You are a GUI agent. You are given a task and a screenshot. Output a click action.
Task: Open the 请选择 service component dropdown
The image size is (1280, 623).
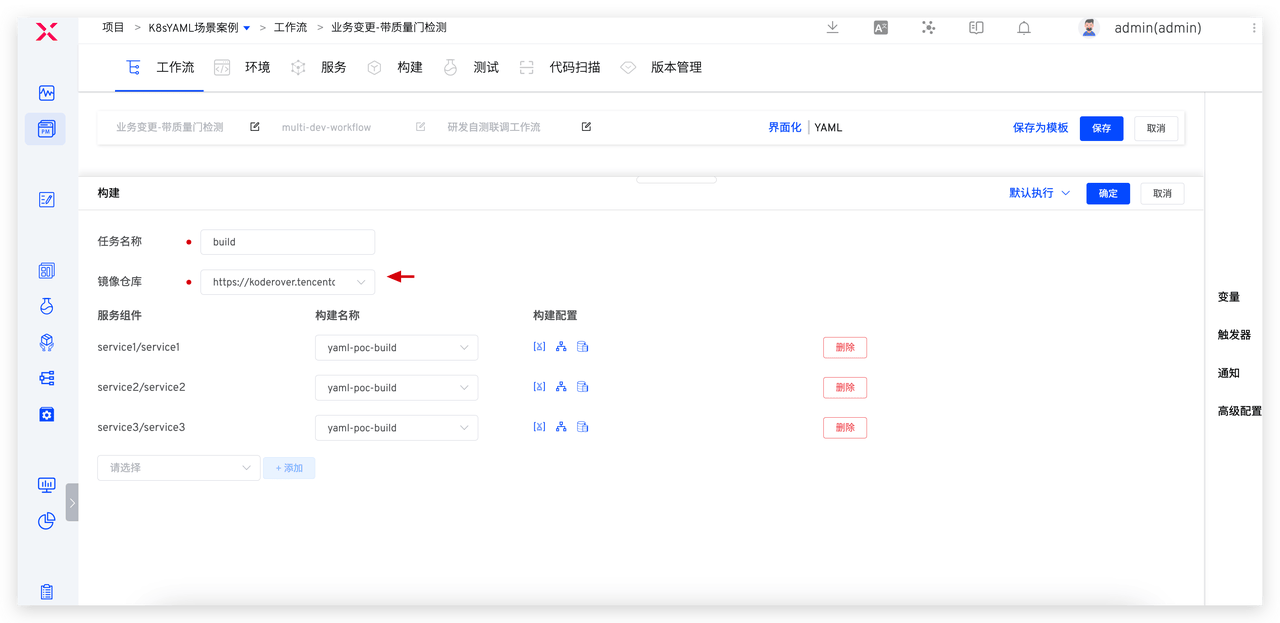pos(178,467)
